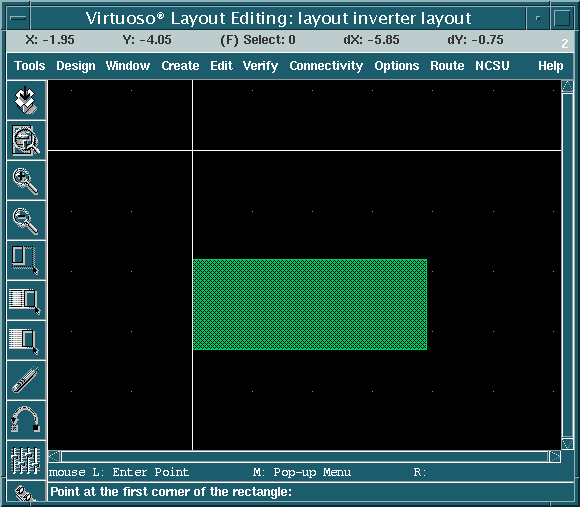Image resolution: width=580 pixels, height=507 pixels.
Task: Open the Properties icon in the toolbar
Action: pyautogui.click(x=26, y=460)
